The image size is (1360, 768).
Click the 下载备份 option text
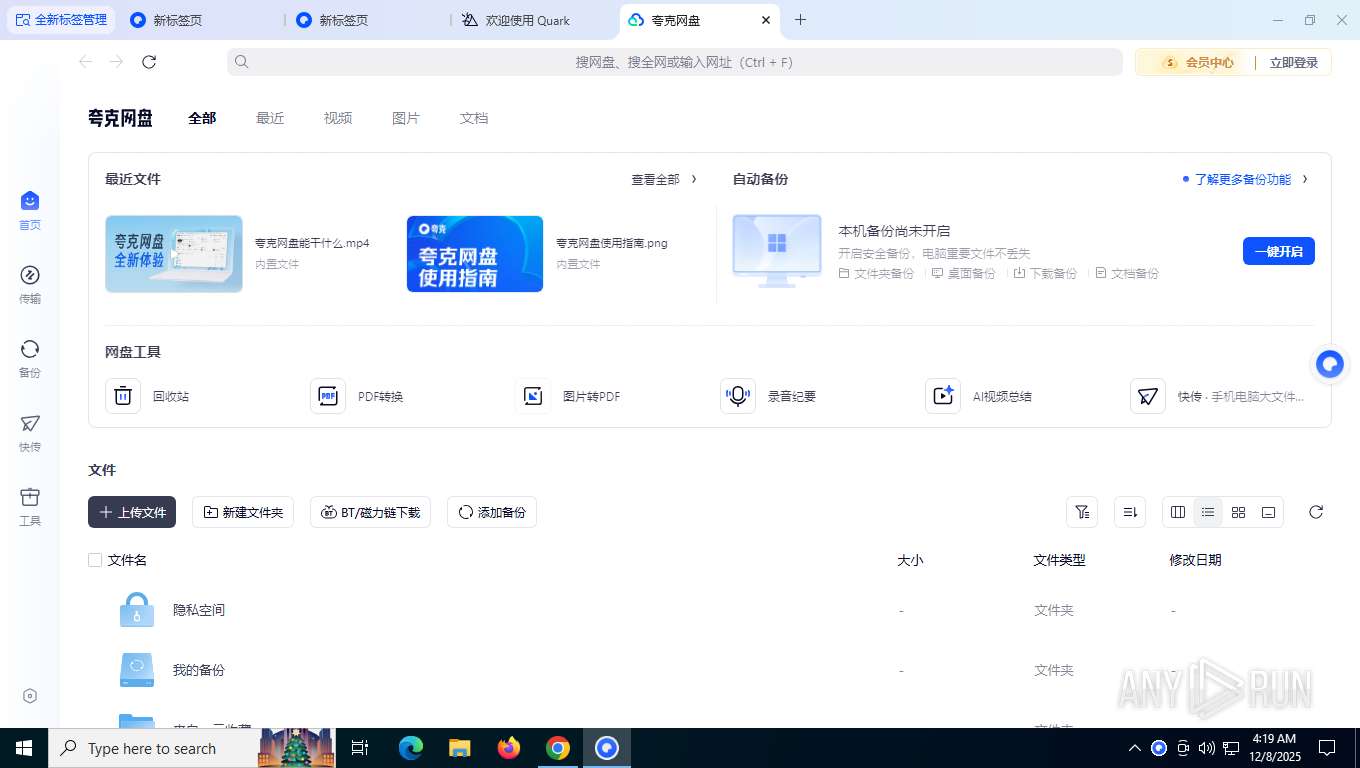[x=1053, y=273]
